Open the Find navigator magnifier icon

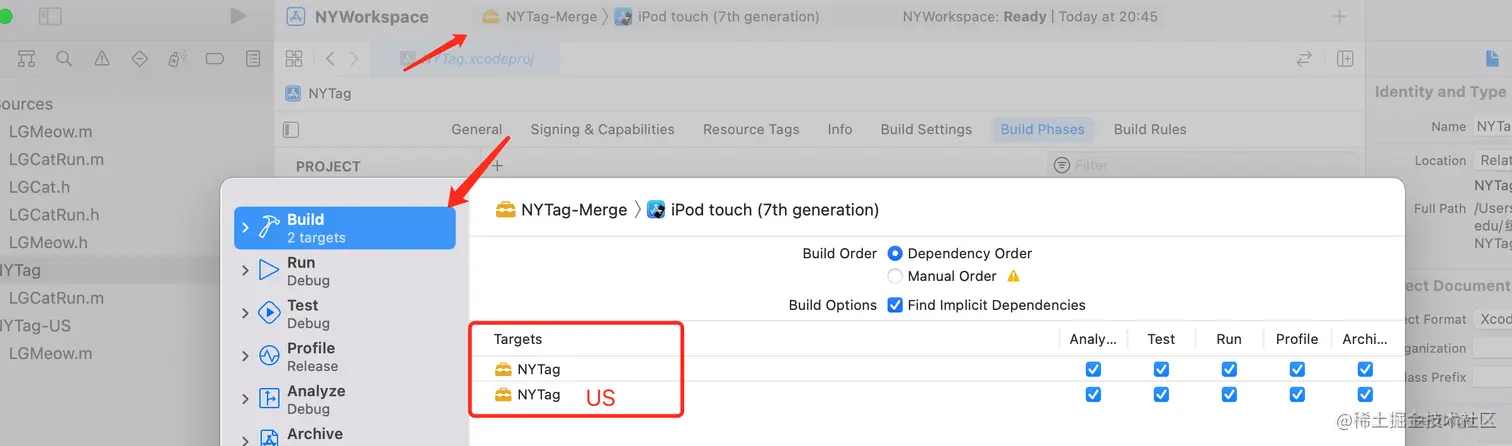[x=64, y=59]
